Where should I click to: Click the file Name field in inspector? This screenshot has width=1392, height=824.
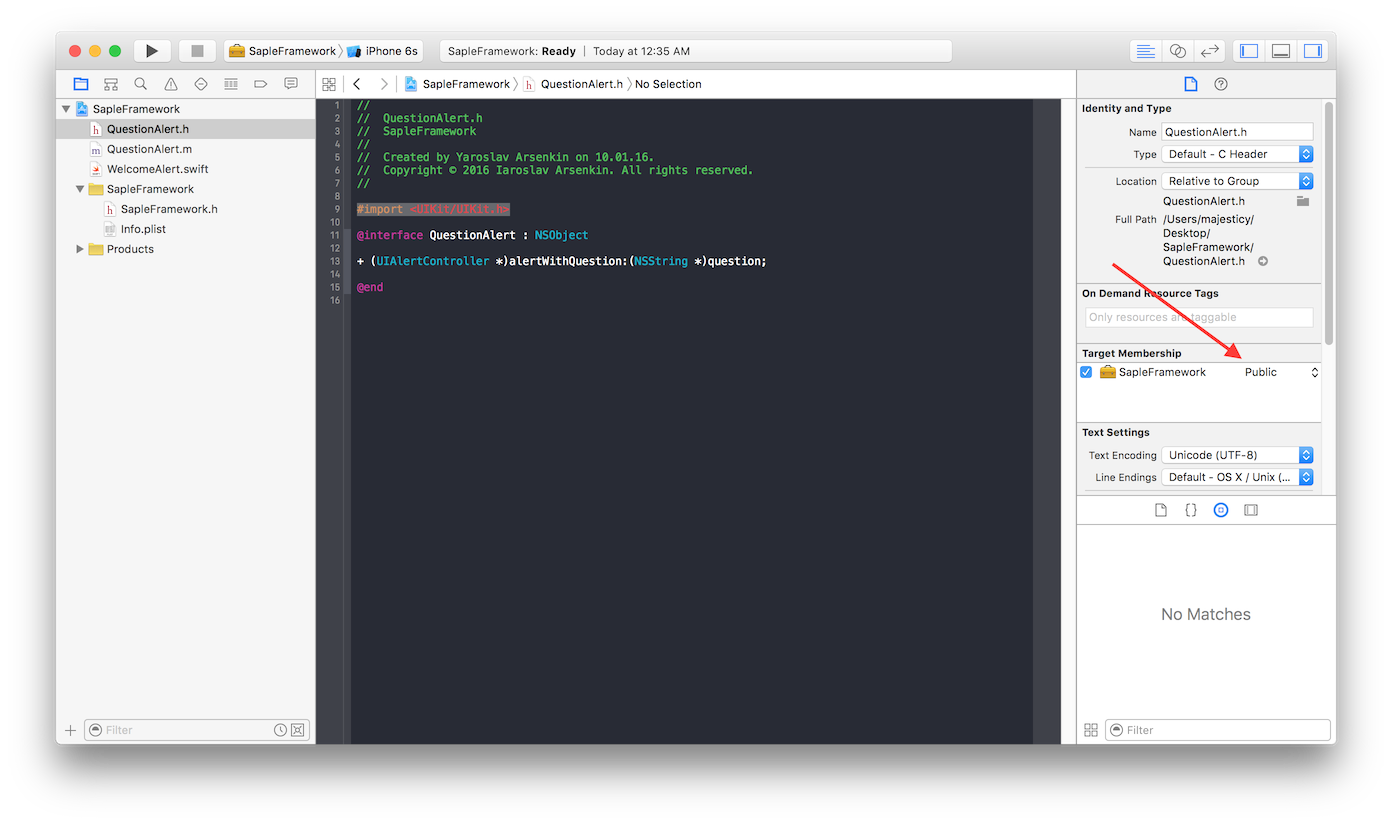[x=1237, y=132]
